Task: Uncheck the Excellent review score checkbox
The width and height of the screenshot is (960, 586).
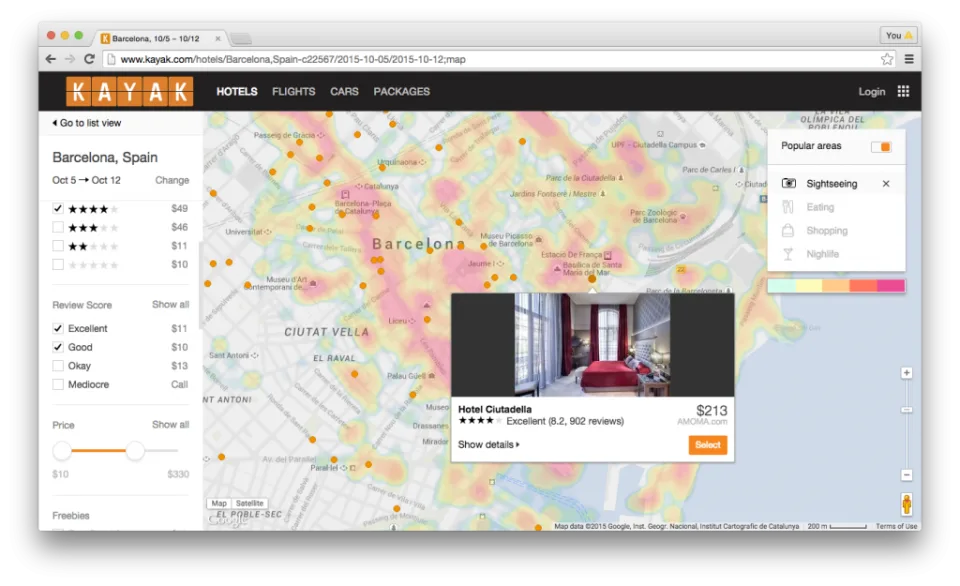Action: click(58, 328)
